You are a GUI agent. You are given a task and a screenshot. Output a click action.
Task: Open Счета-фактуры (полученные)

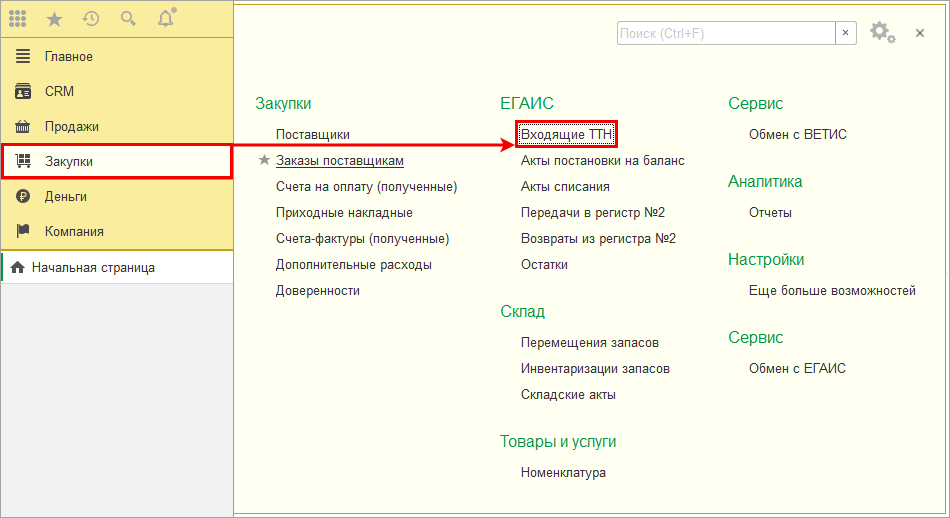pos(362,239)
